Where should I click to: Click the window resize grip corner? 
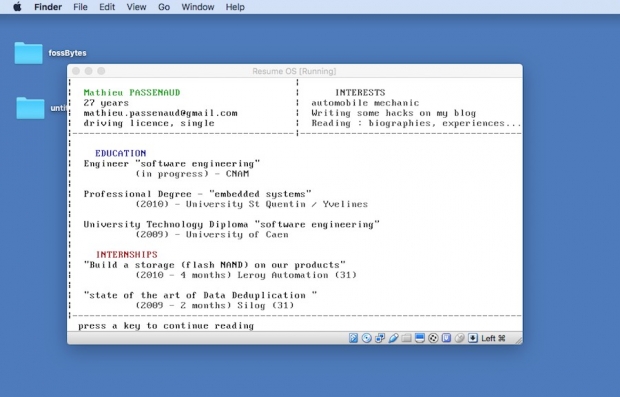[518, 340]
